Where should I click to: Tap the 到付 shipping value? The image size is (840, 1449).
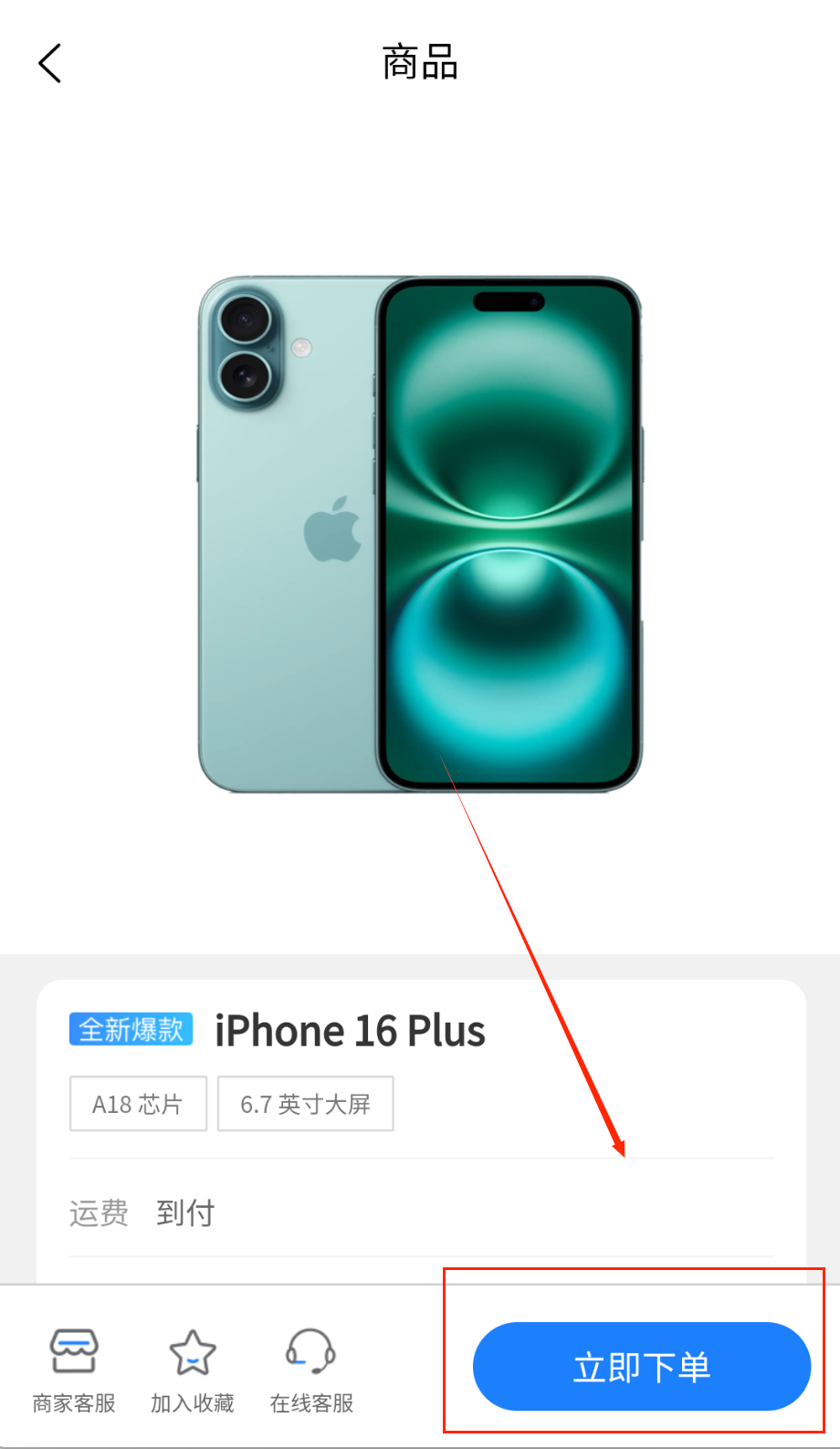pos(185,1213)
